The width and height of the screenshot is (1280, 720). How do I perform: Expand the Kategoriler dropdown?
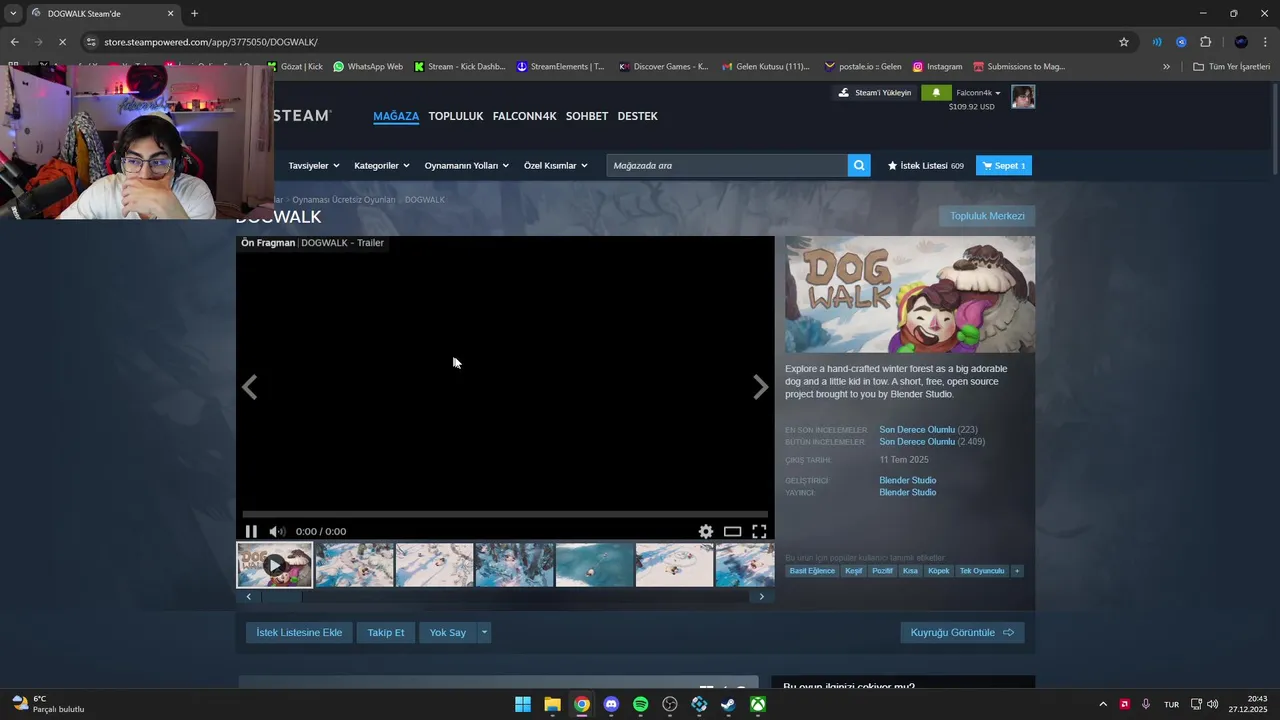[x=382, y=166]
